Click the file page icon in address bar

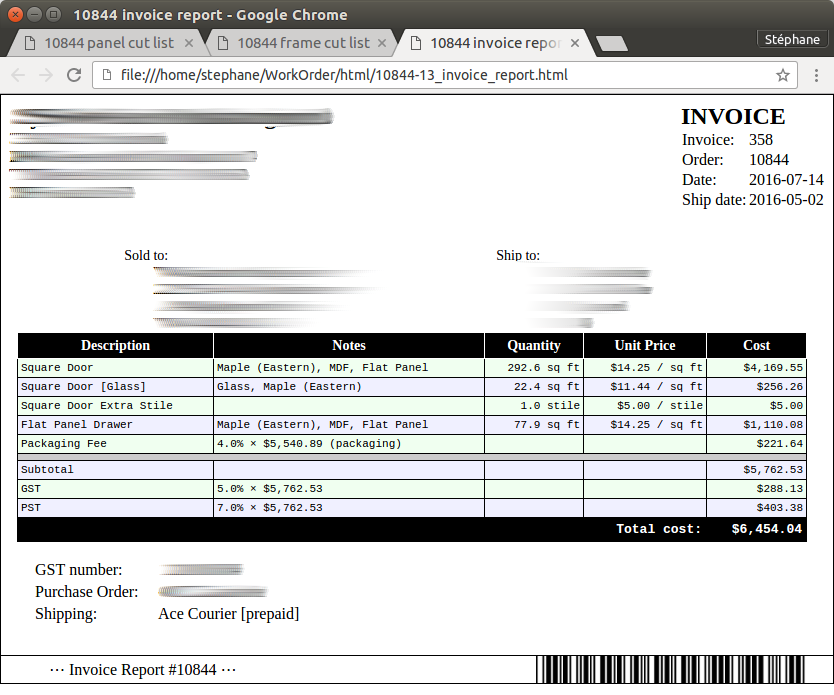(x=106, y=75)
